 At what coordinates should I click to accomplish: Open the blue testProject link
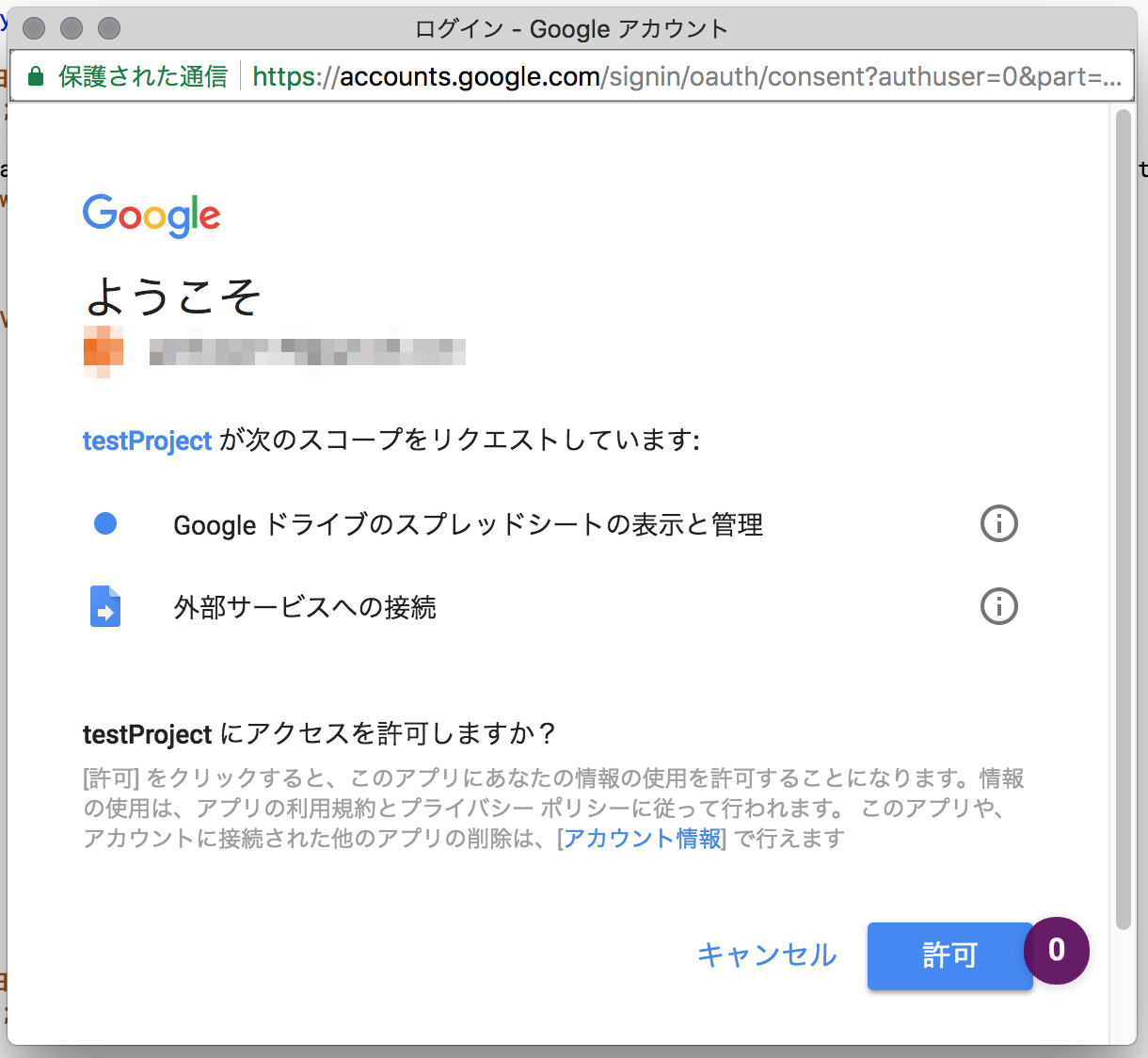147,441
